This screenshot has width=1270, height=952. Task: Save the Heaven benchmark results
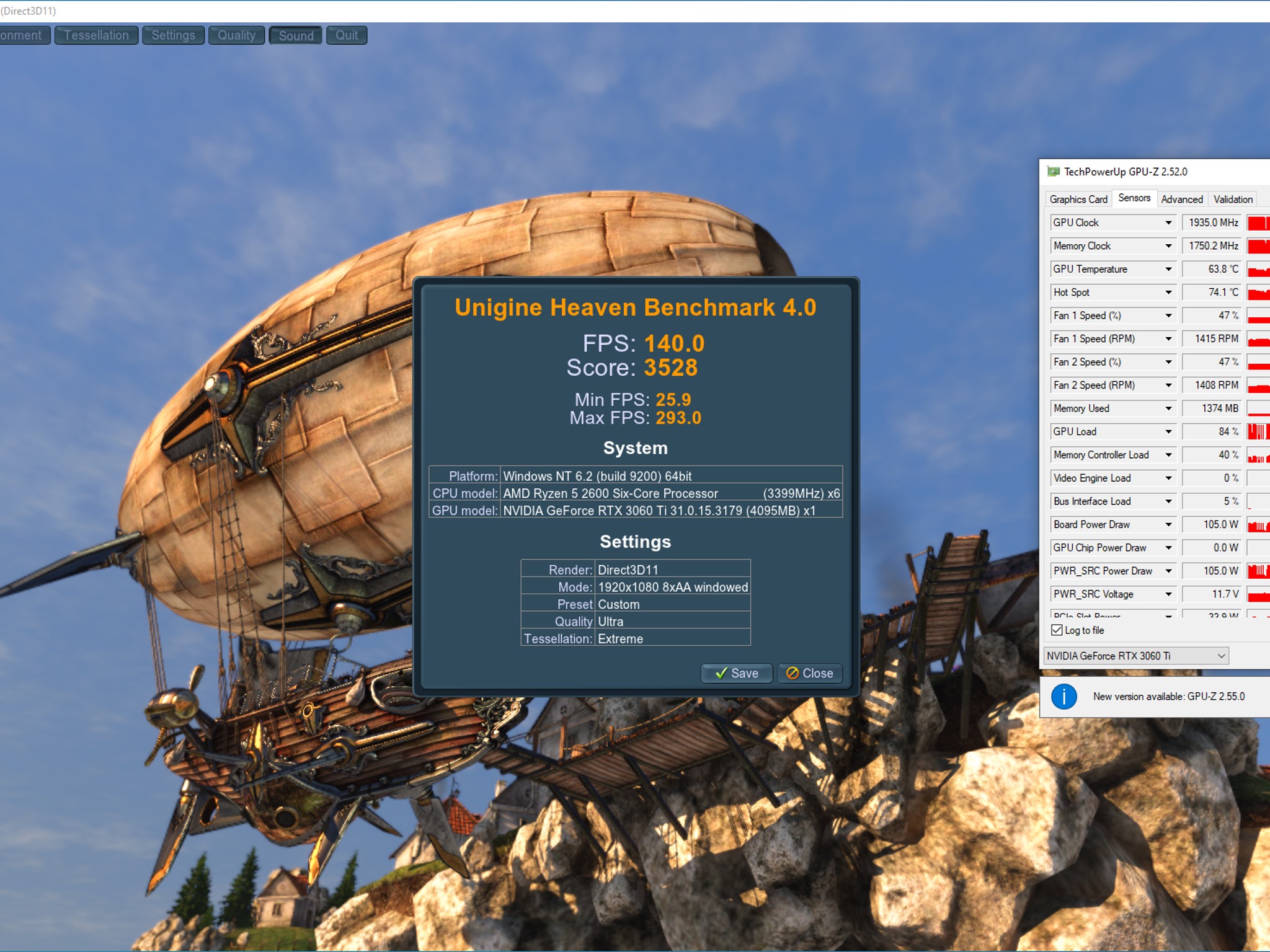pyautogui.click(x=737, y=673)
